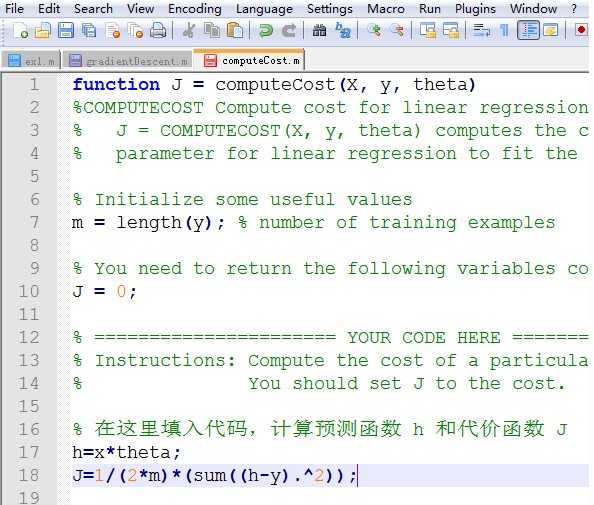The height and width of the screenshot is (505, 594).
Task: Open Find with the binoculars icon
Action: (319, 30)
